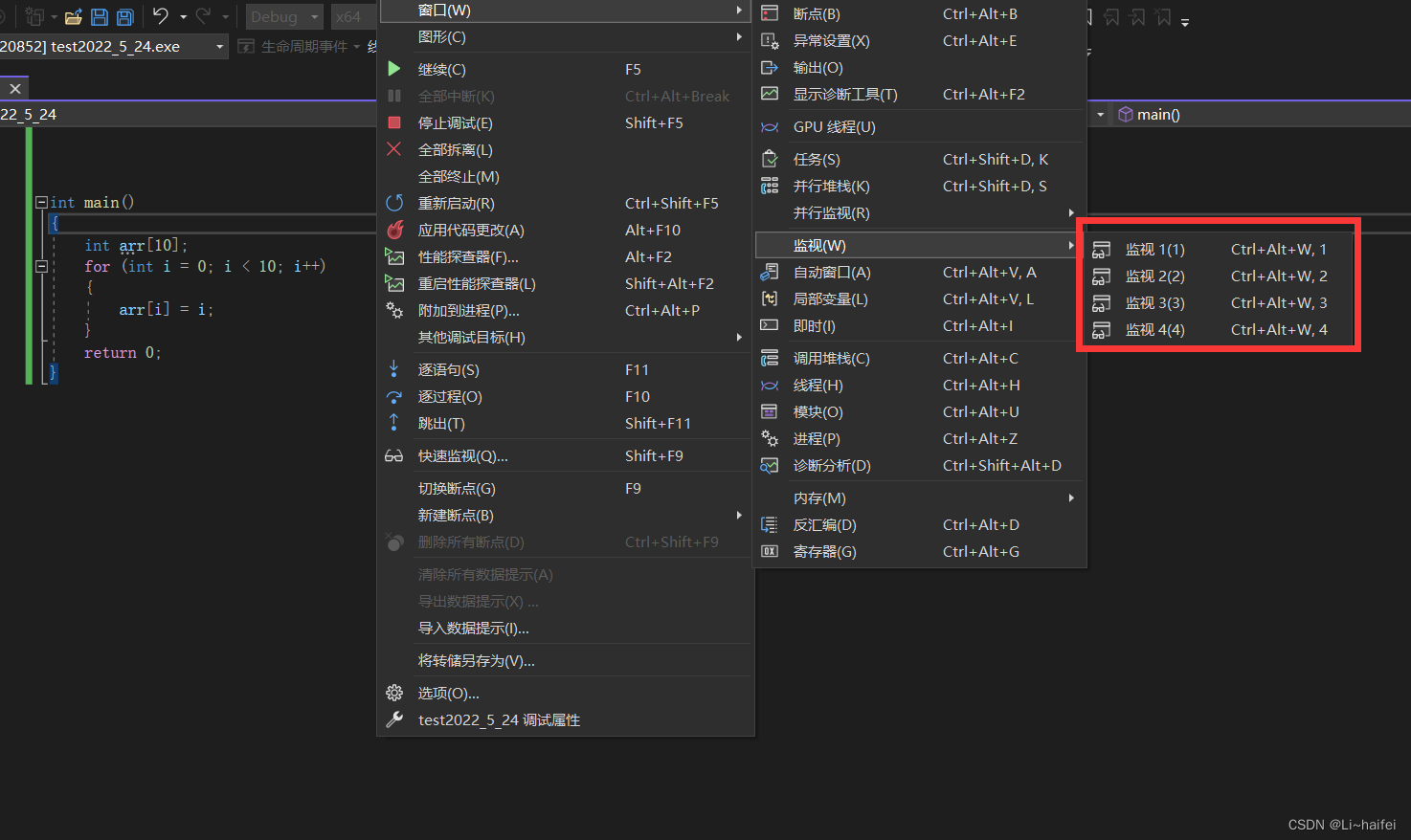The height and width of the screenshot is (840, 1411).
Task: Click the Step Out arrow icon
Action: pos(393,423)
